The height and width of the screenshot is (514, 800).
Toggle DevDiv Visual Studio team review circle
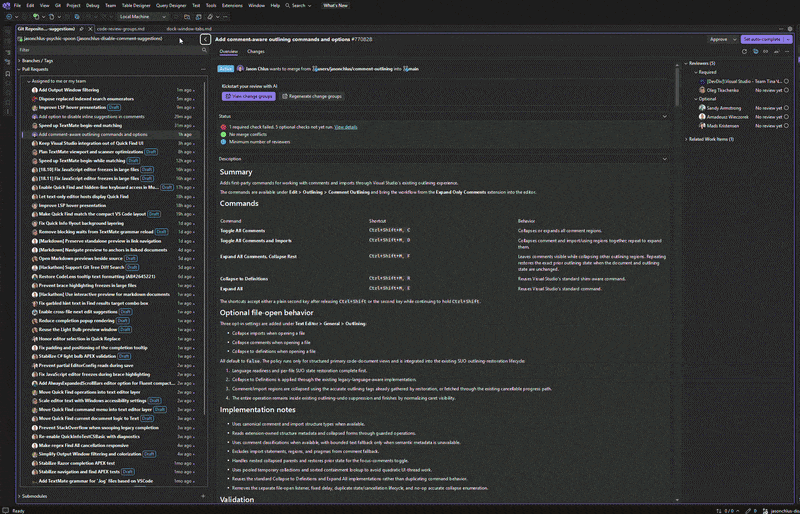coord(786,81)
